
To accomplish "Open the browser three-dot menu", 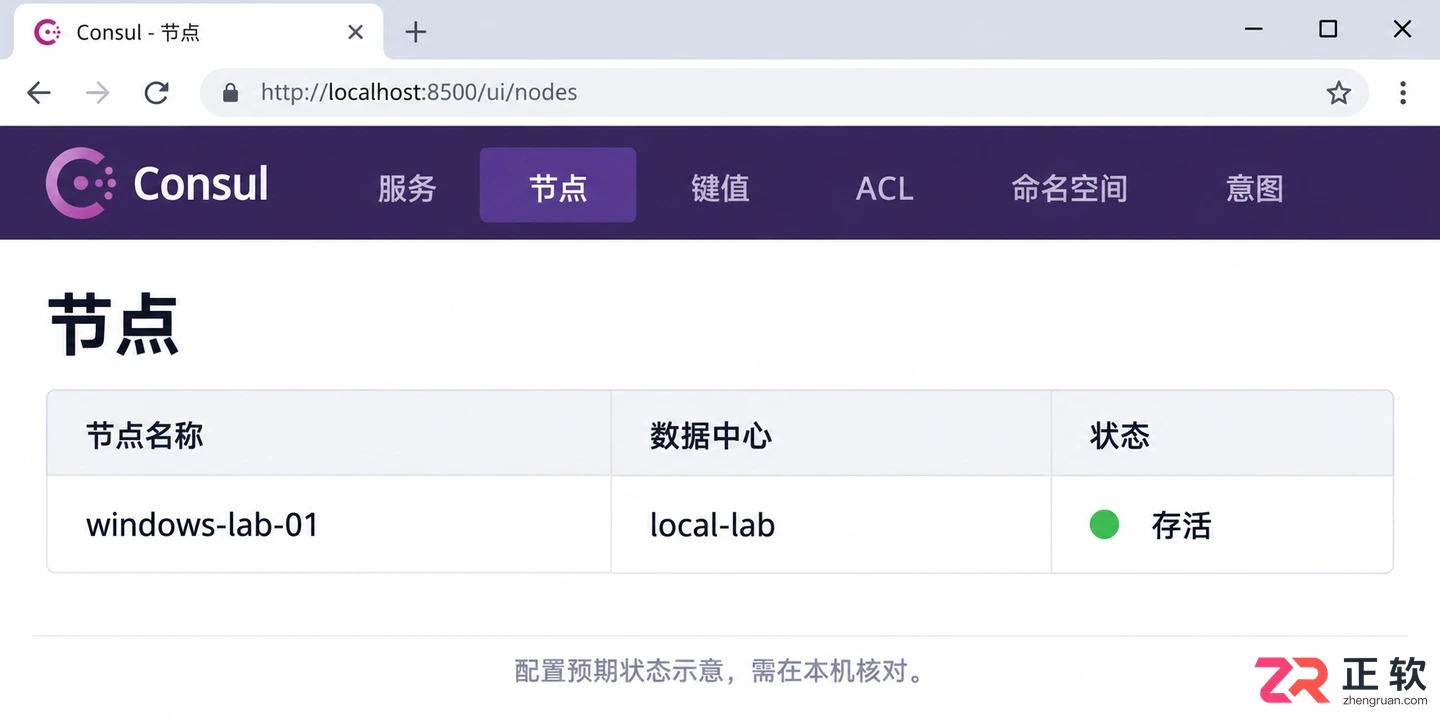I will click(1403, 93).
